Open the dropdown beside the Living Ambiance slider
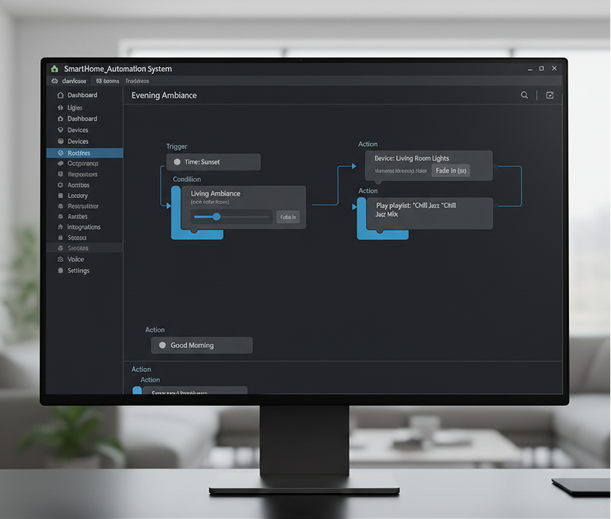The width and height of the screenshot is (611, 519). [x=287, y=217]
